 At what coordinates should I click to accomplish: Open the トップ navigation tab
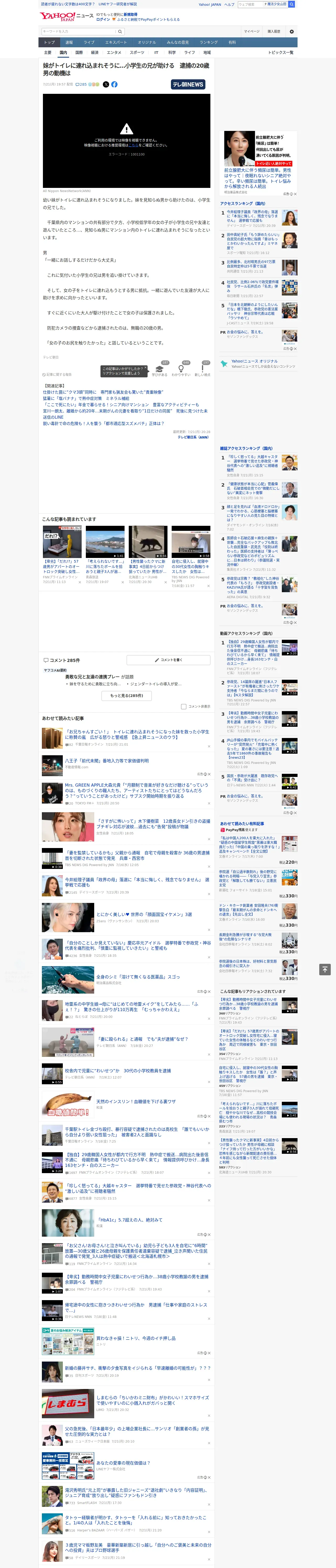[x=49, y=42]
